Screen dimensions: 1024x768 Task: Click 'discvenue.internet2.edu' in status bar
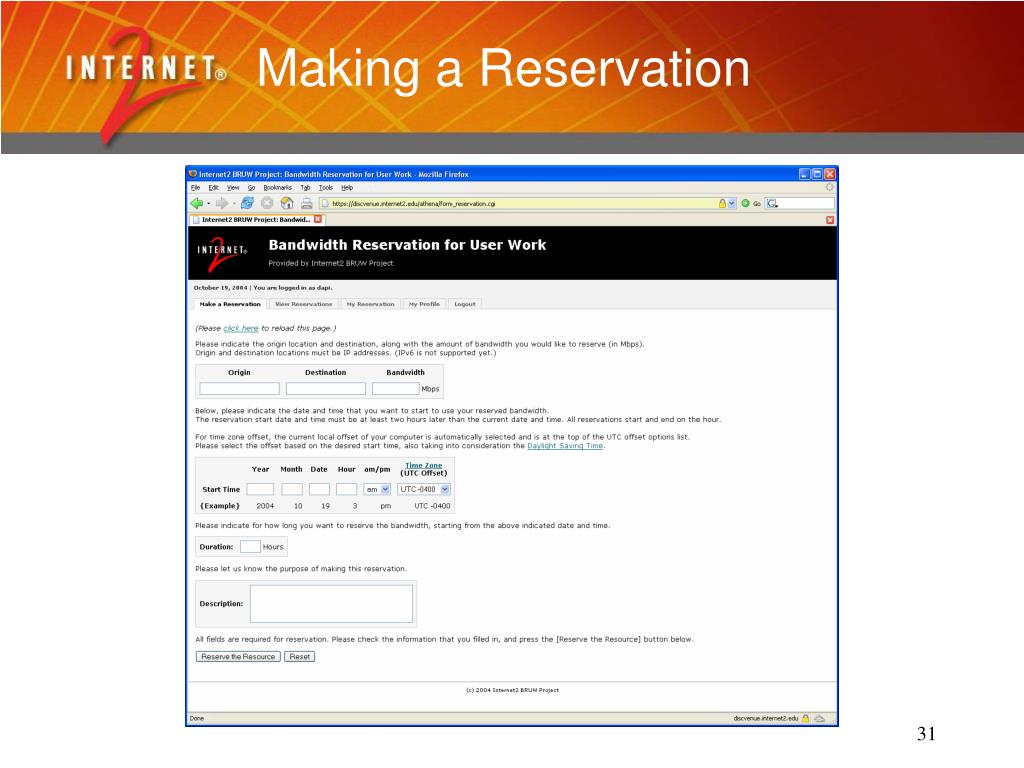point(765,718)
